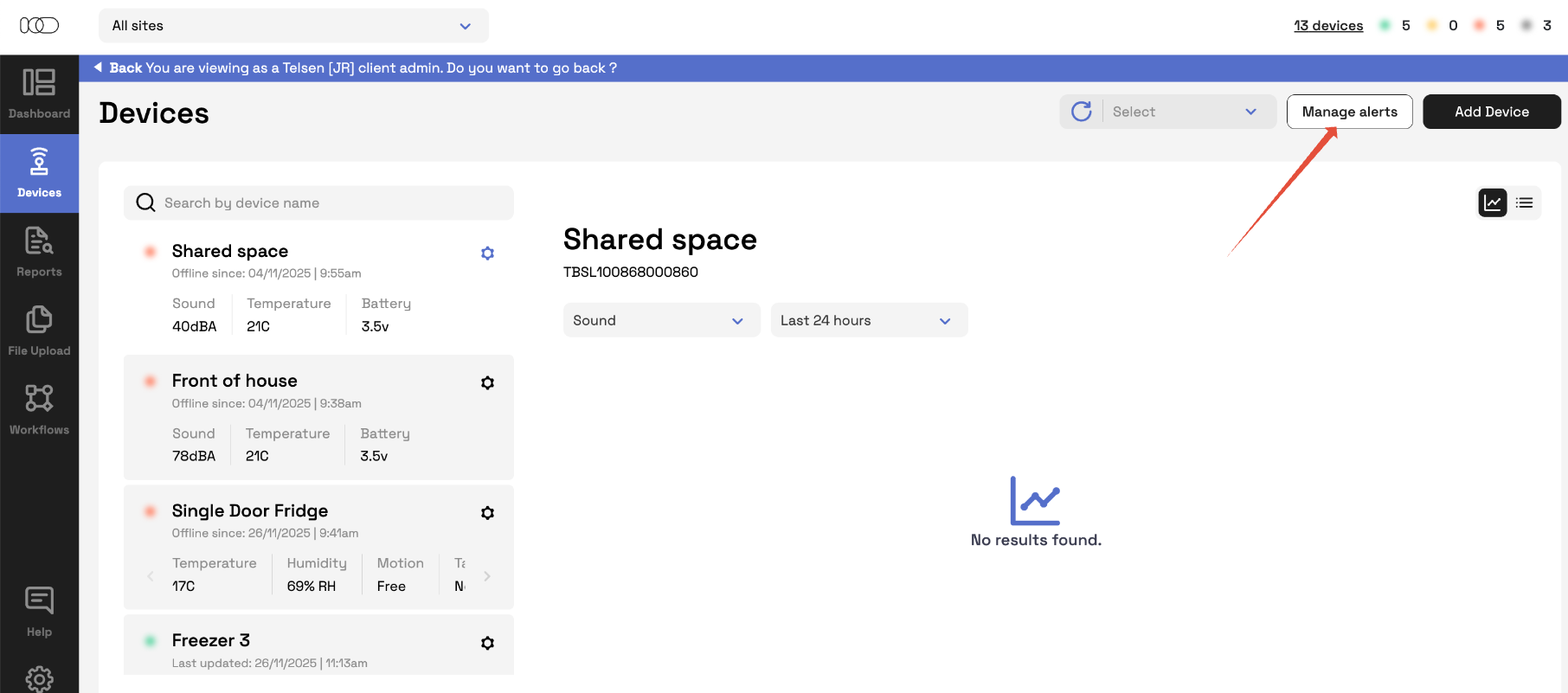
Task: Click the green status dot count
Action: coord(1395,26)
